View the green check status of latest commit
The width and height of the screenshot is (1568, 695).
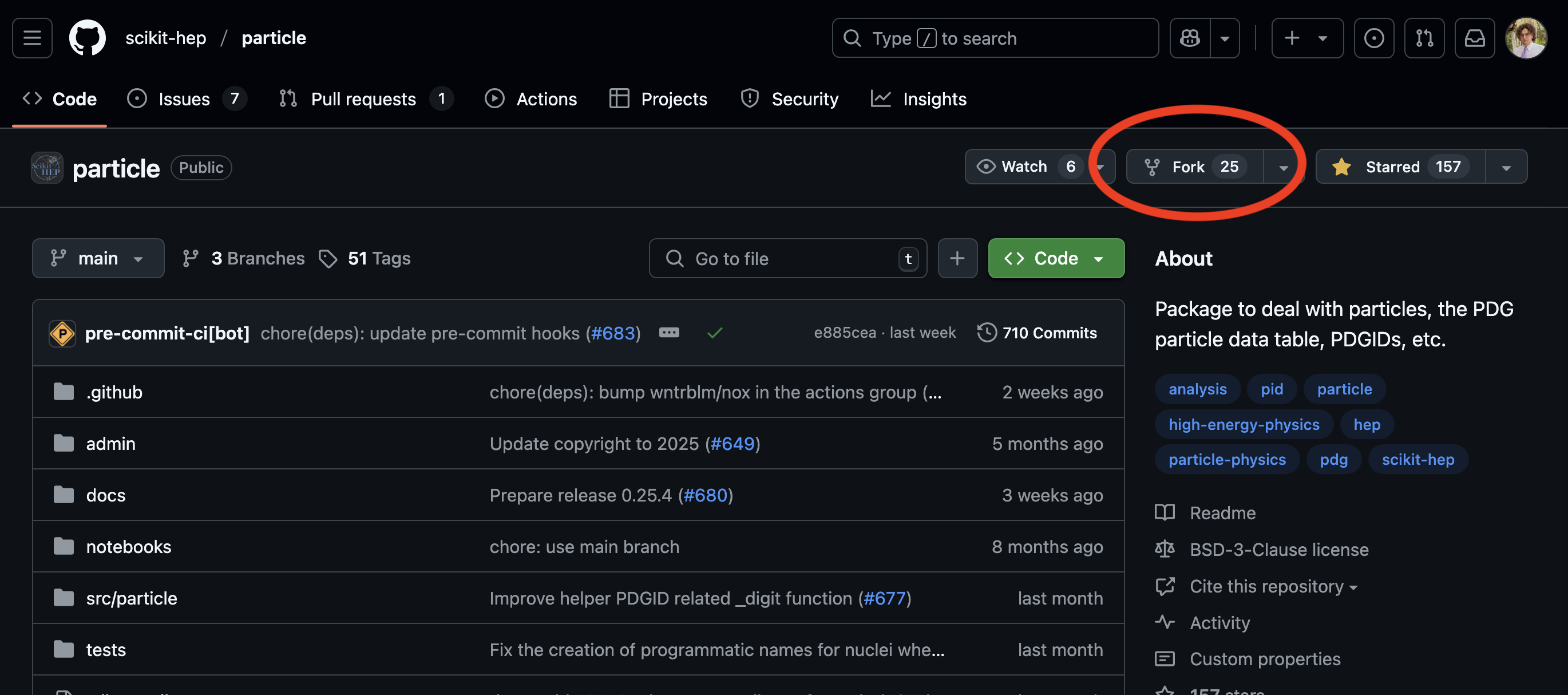pos(715,333)
